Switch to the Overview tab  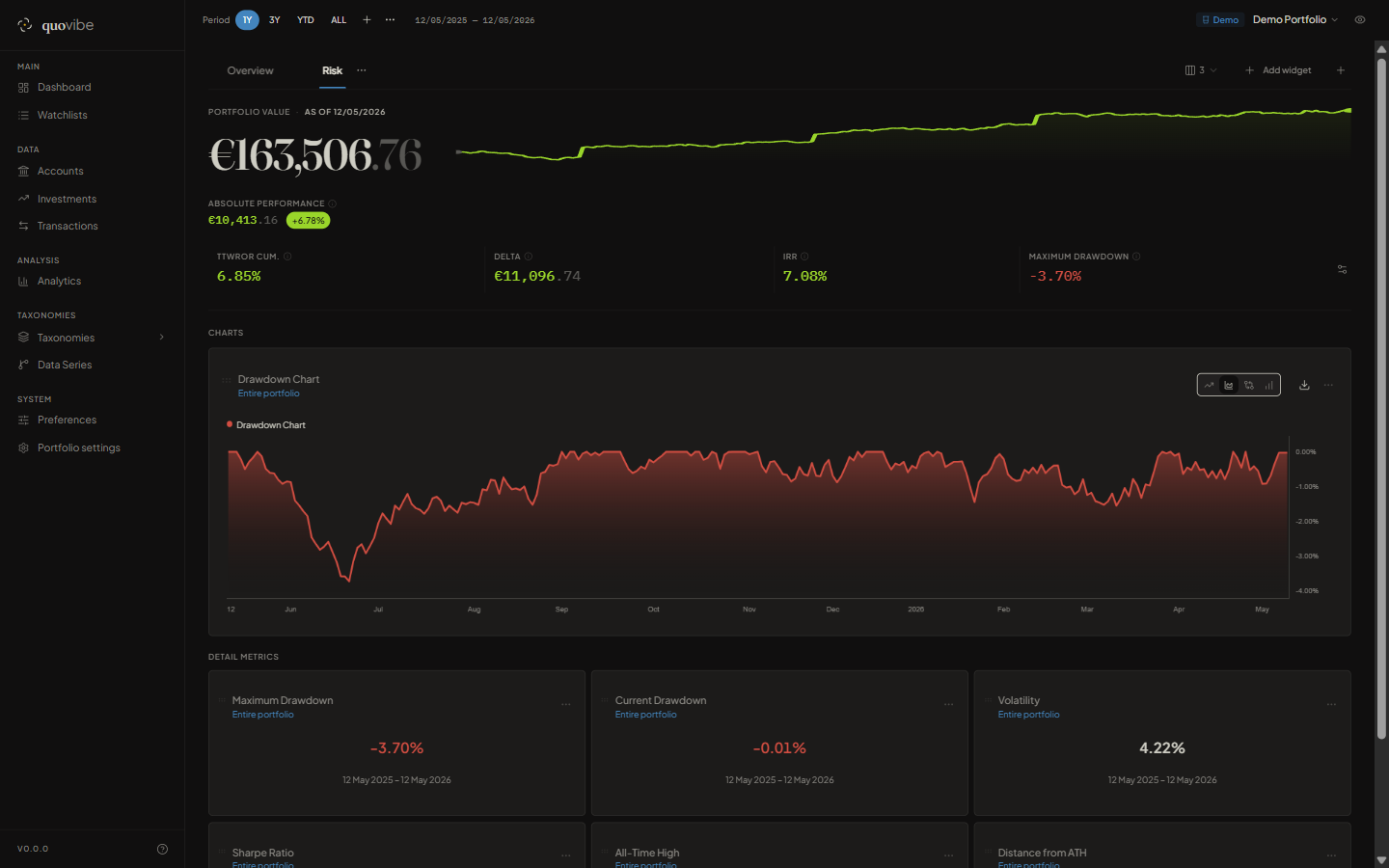250,70
